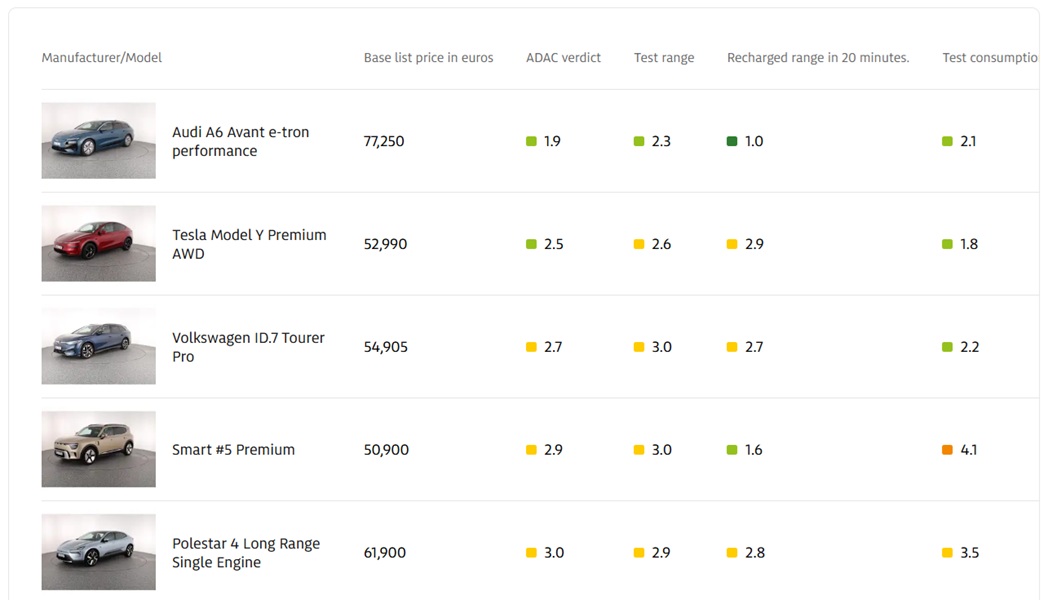Click the yellow 2.6 test range swatch for Tesla
Image resolution: width=1048 pixels, height=600 pixels.
(639, 245)
